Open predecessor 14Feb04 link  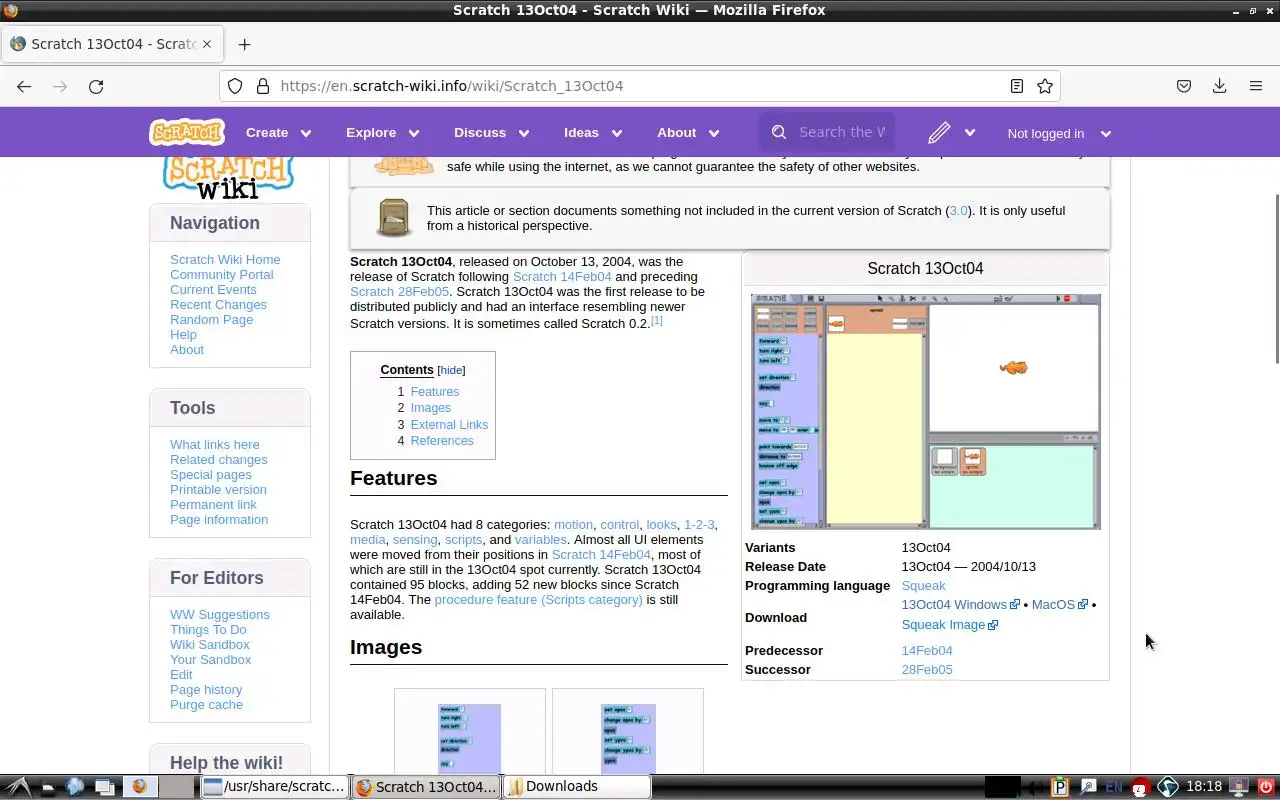[927, 651]
